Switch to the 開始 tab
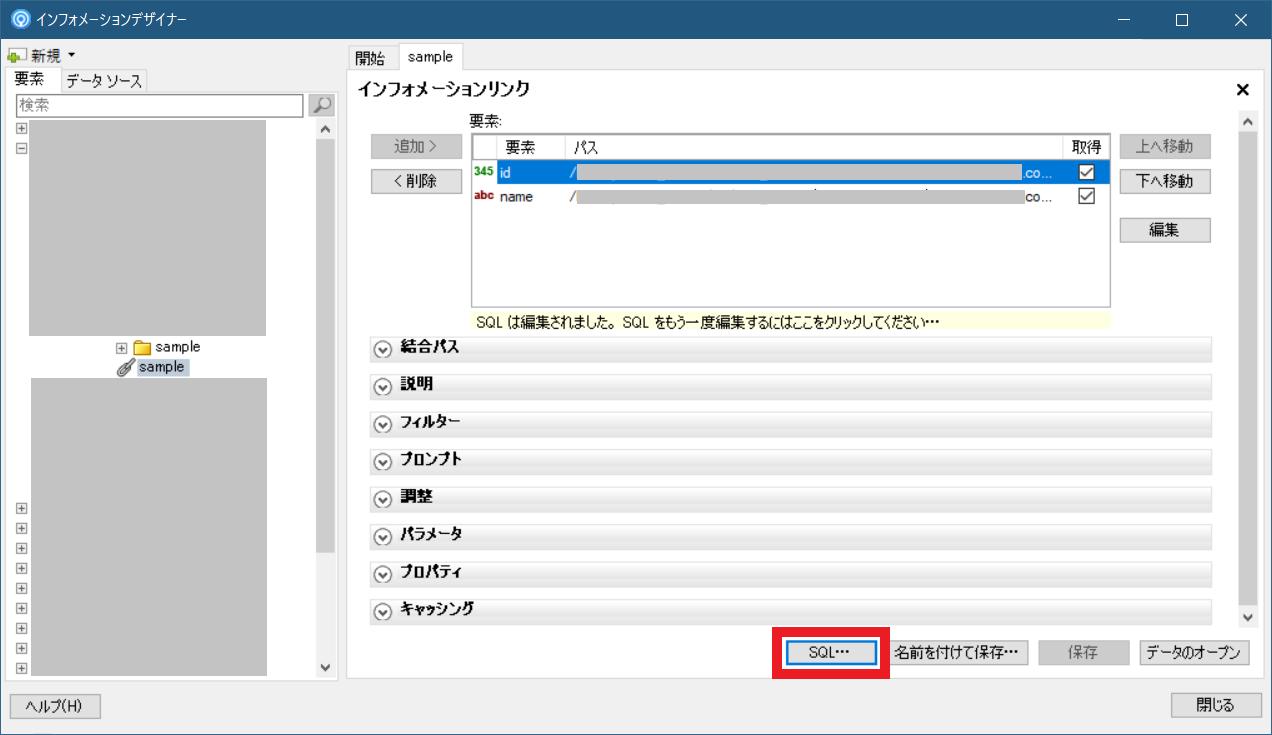This screenshot has width=1272, height=735. click(370, 58)
